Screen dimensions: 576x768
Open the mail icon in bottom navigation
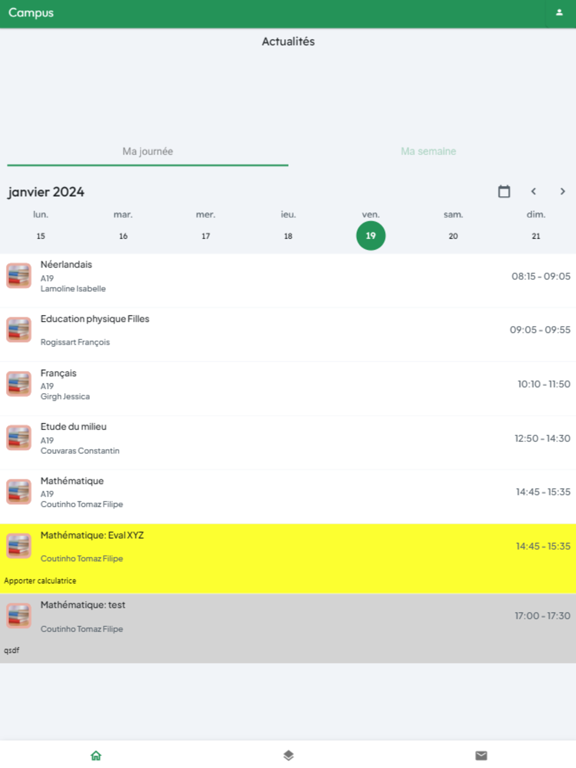pyautogui.click(x=481, y=755)
